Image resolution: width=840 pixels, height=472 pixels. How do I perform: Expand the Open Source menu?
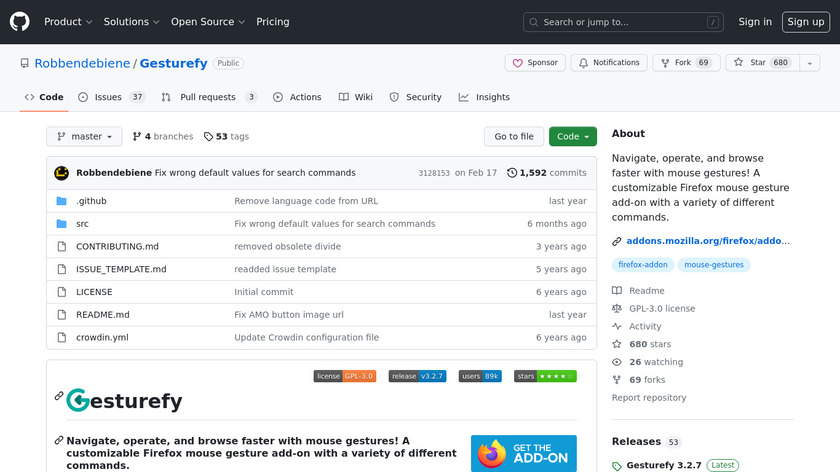pyautogui.click(x=208, y=22)
